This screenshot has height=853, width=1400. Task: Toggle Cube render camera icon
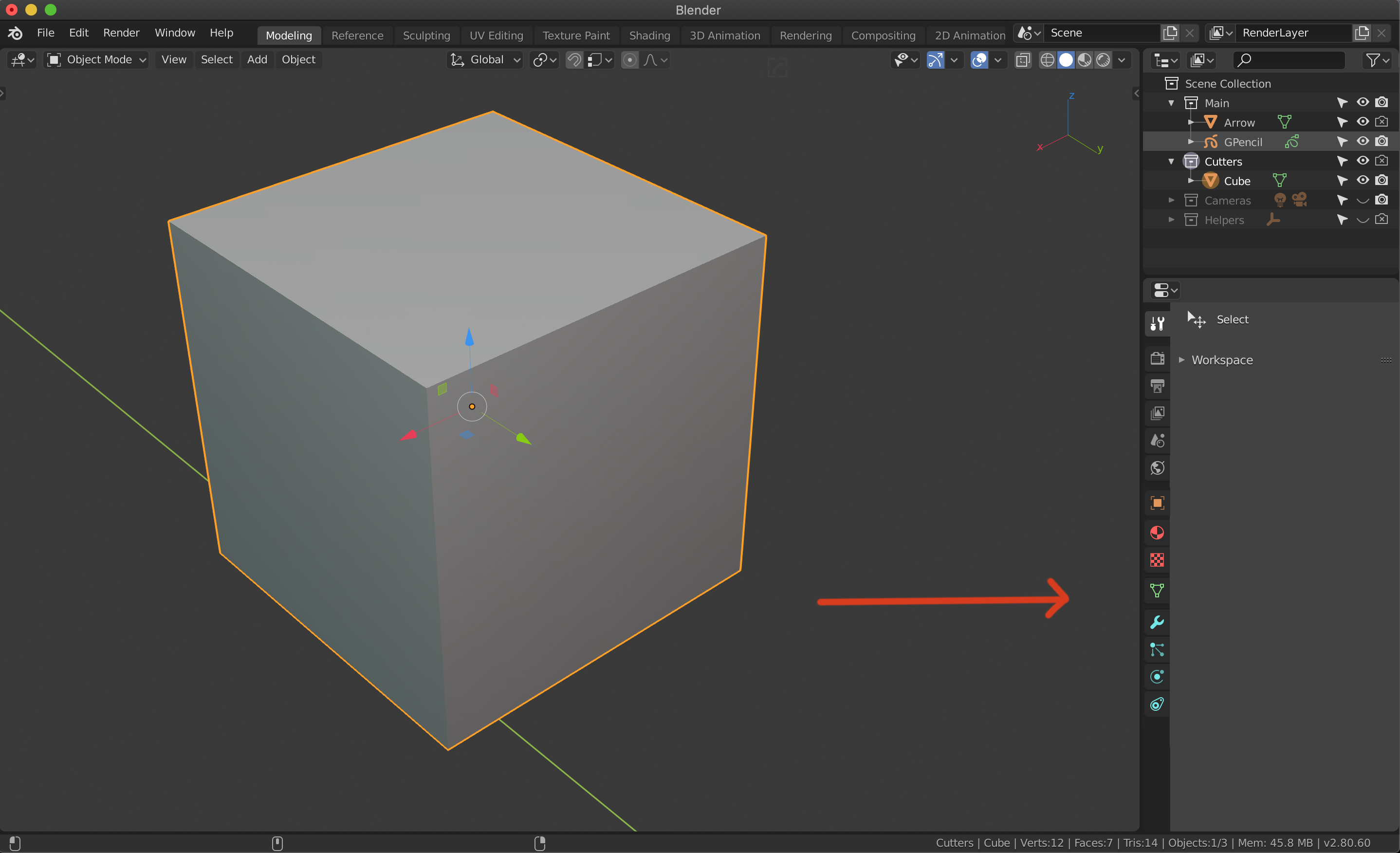coord(1382,180)
